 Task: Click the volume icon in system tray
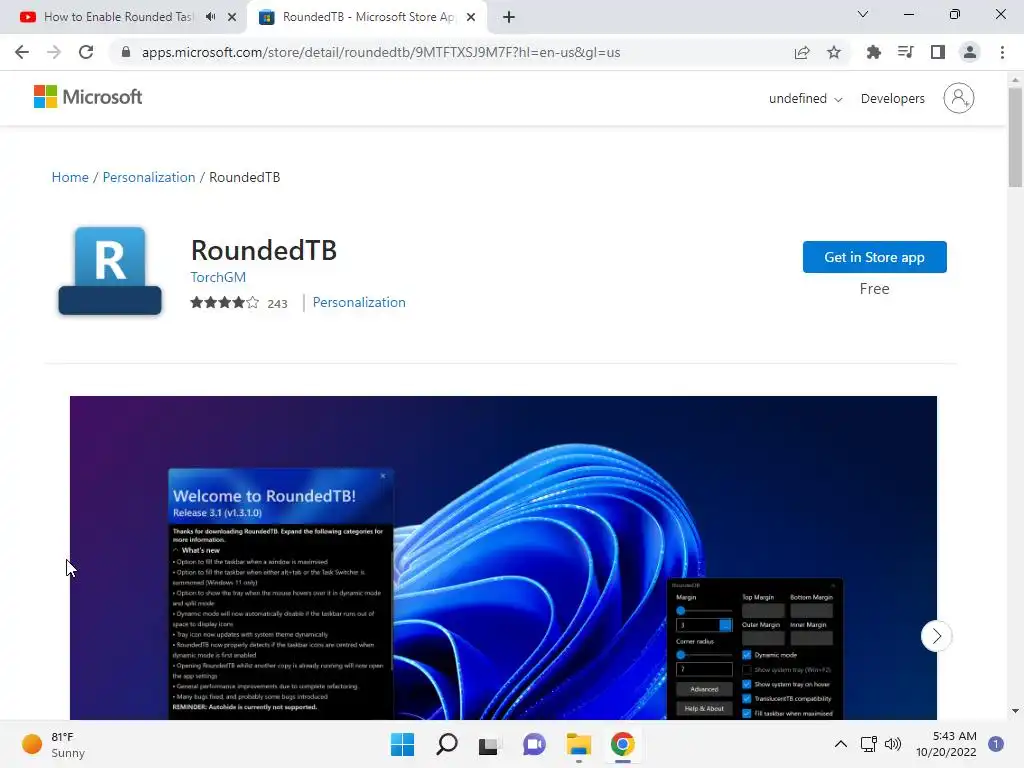click(893, 744)
